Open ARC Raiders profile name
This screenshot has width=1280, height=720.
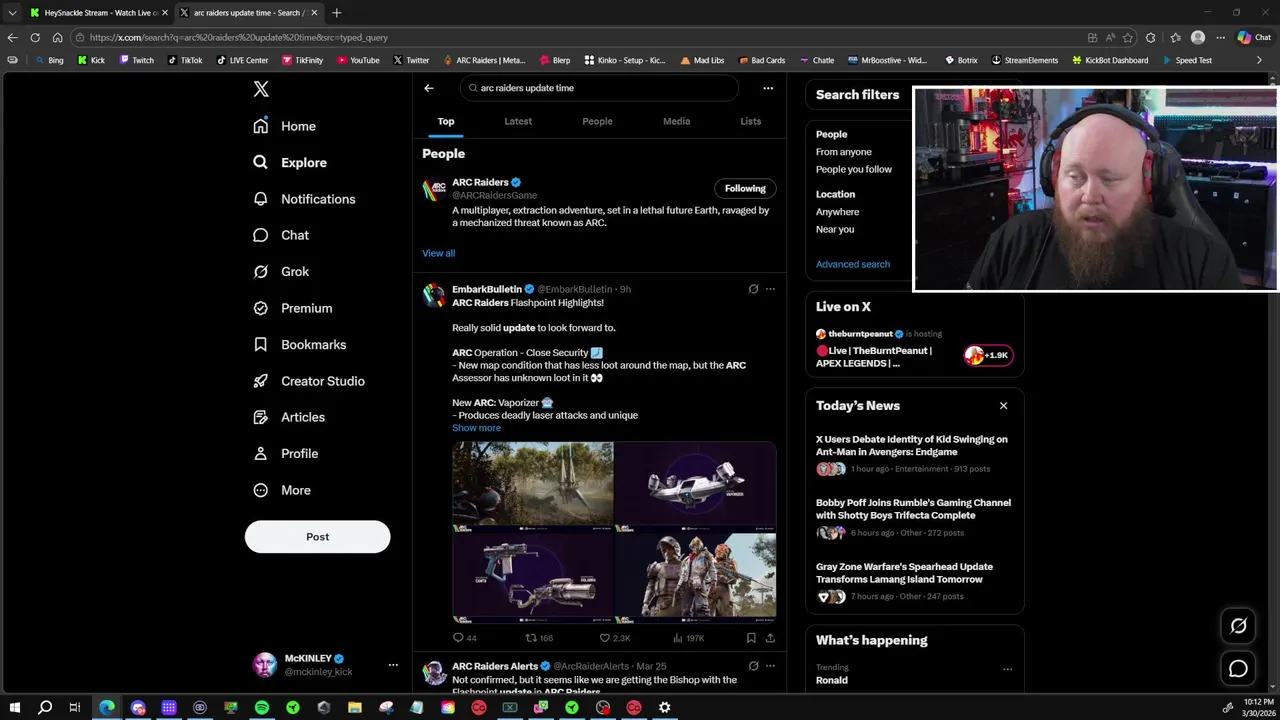point(480,182)
